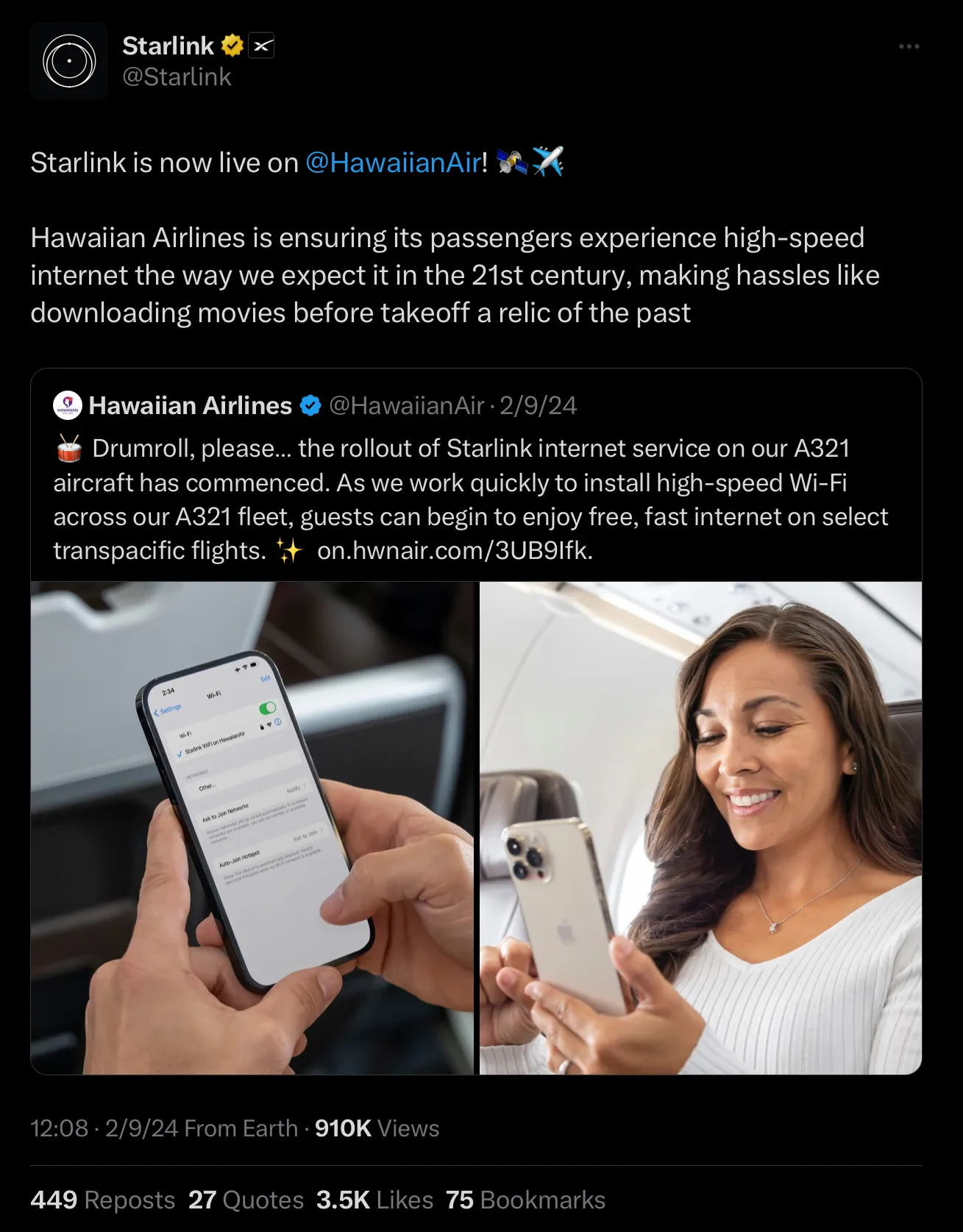Open the three-dot more options menu
The image size is (963, 1232).
click(909, 46)
